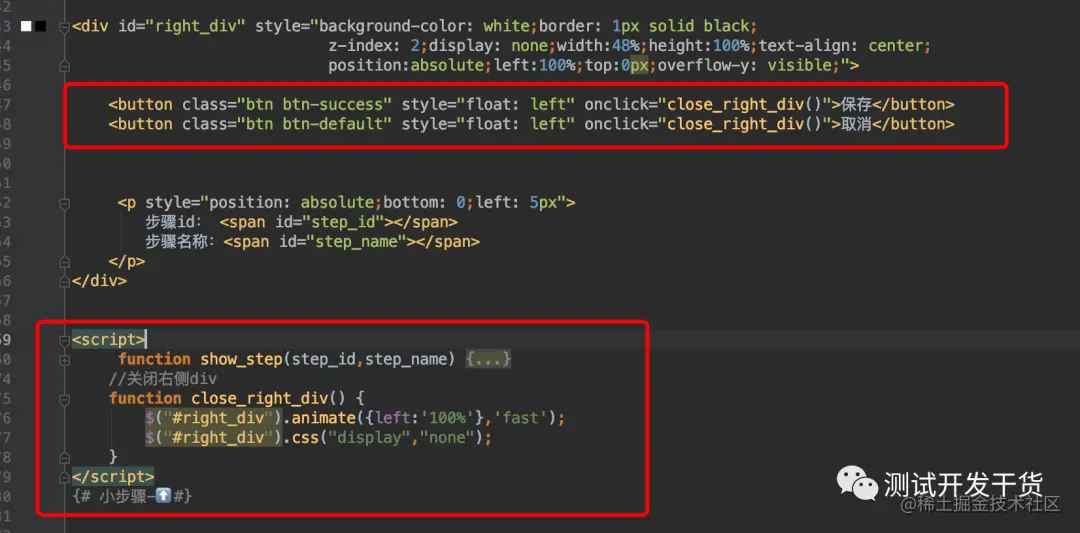Expand the {...} folded body of show_step
Image resolution: width=1080 pixels, height=533 pixels.
(x=488, y=359)
